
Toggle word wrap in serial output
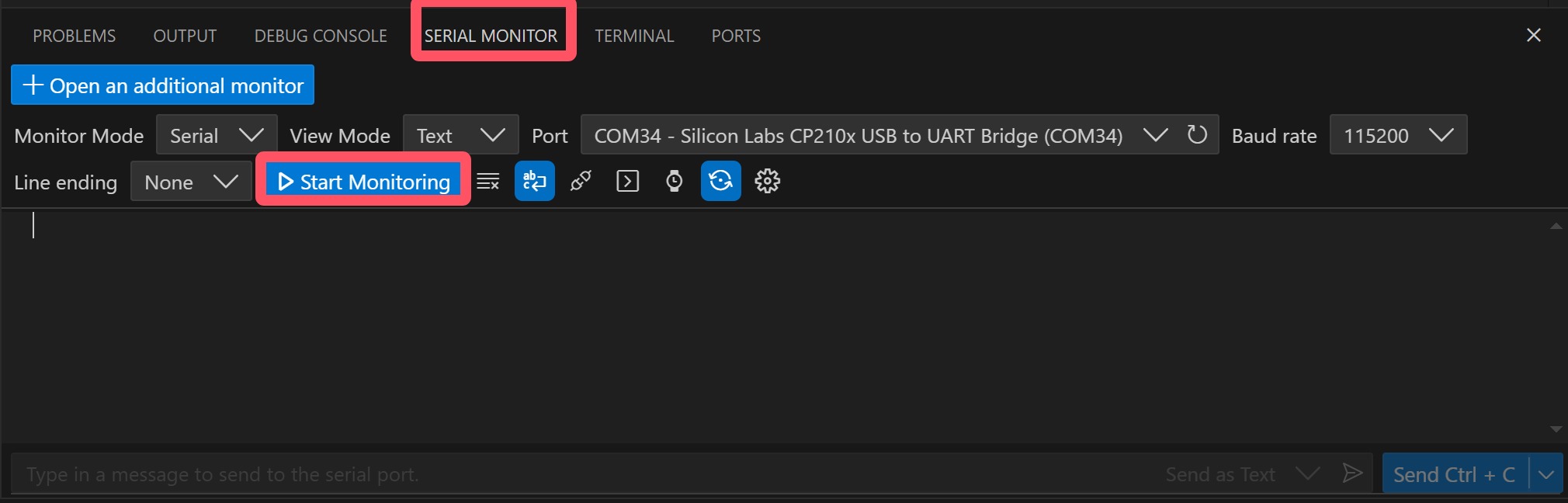535,181
